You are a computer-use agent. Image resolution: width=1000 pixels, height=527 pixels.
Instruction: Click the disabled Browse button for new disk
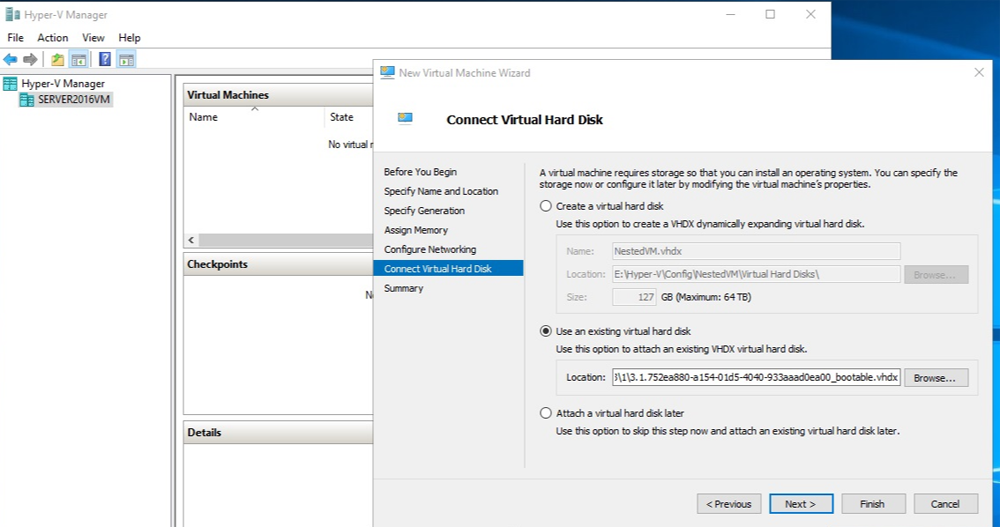(x=936, y=275)
